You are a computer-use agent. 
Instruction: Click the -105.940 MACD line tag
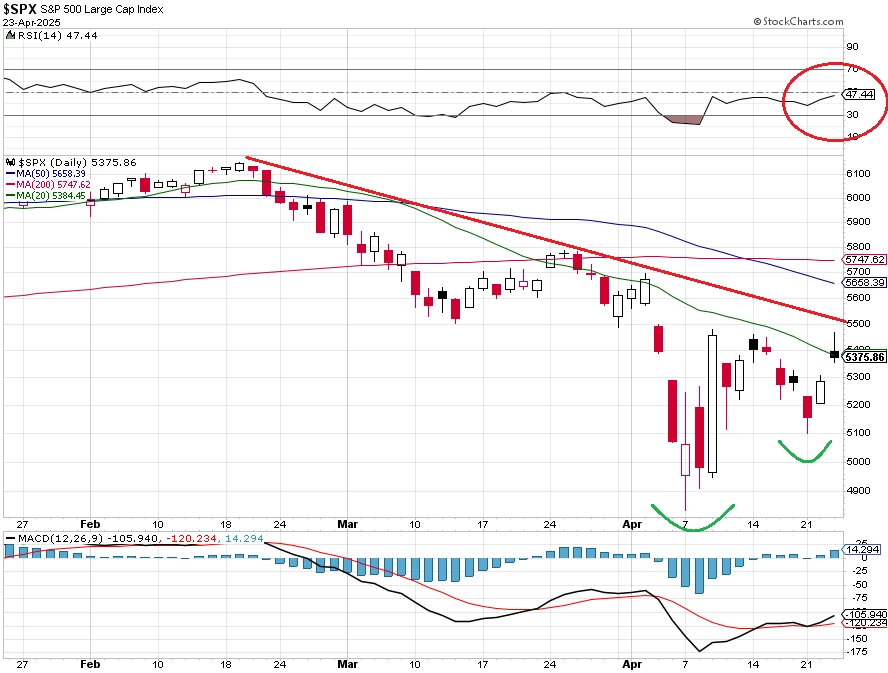pyautogui.click(x=865, y=614)
